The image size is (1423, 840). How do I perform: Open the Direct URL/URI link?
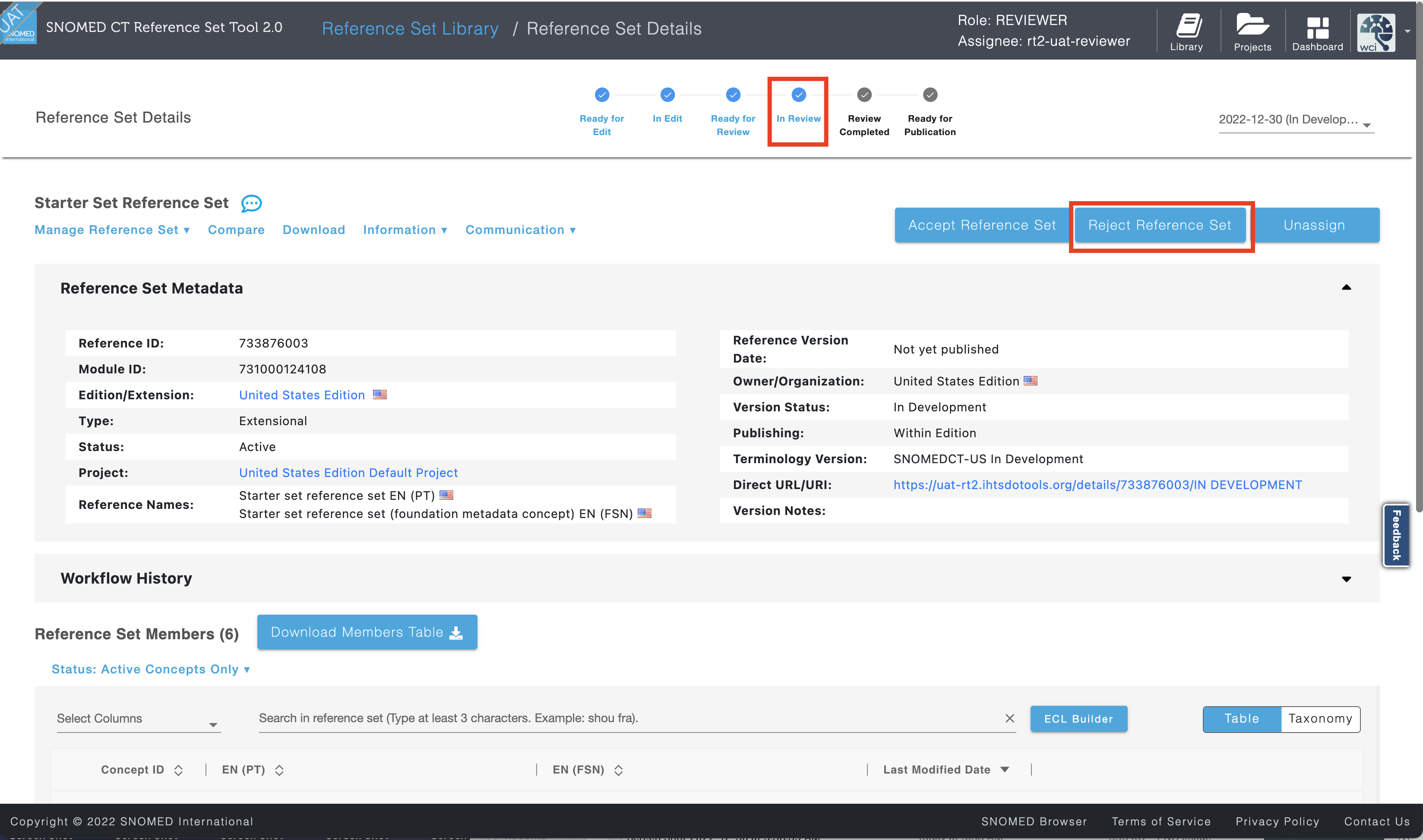pyautogui.click(x=1097, y=485)
